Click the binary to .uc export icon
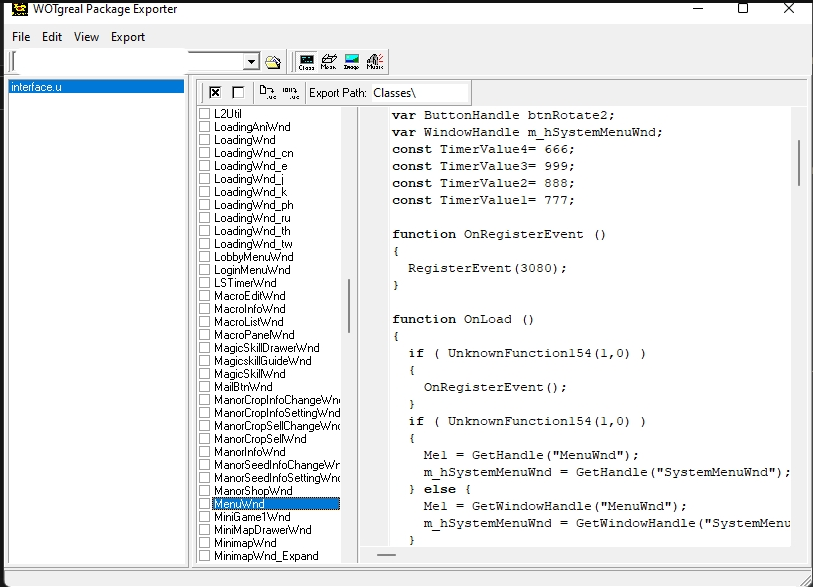This screenshot has height=587, width=813. pos(290,92)
